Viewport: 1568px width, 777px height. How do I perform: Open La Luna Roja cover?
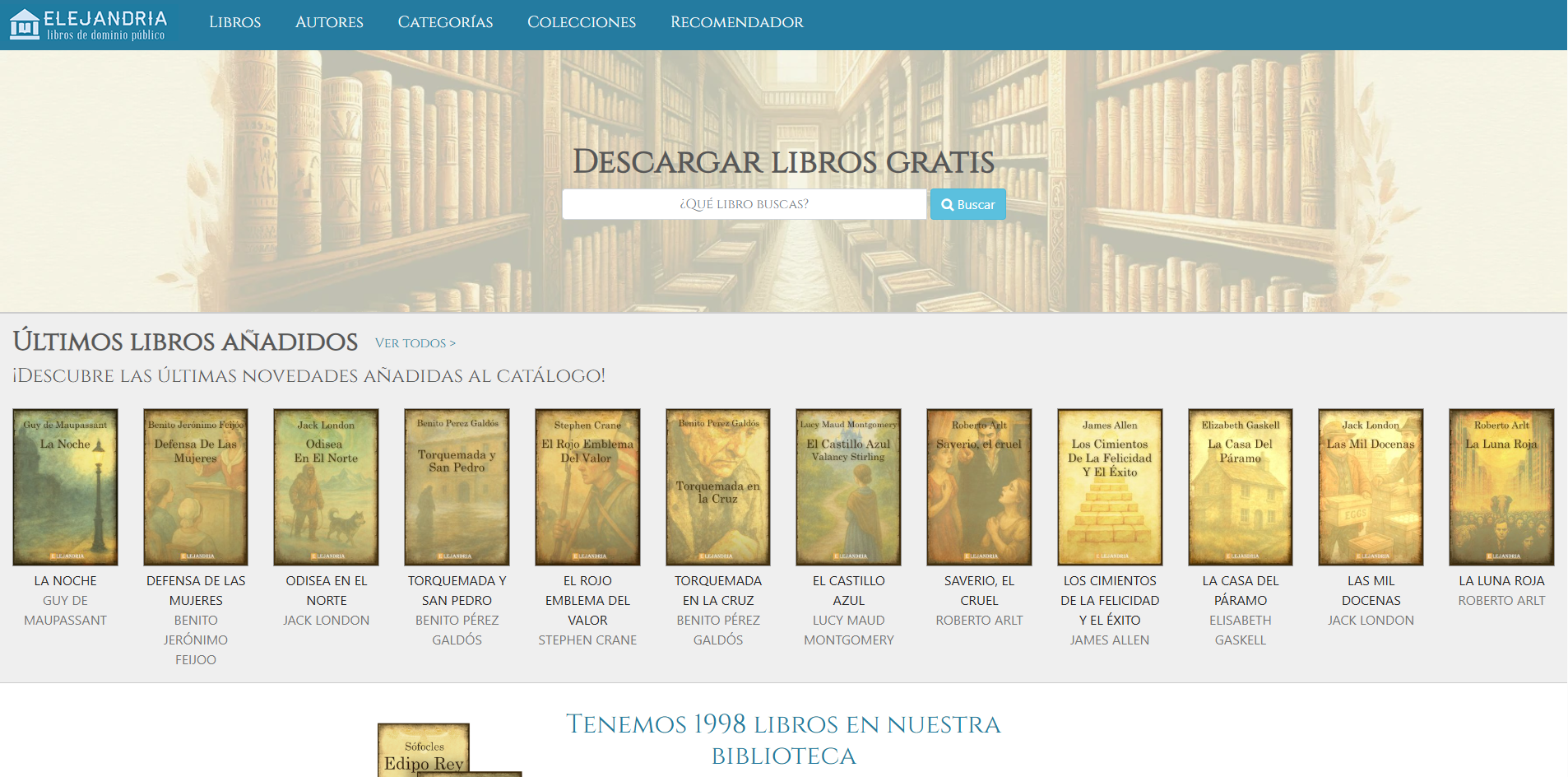pyautogui.click(x=1501, y=487)
